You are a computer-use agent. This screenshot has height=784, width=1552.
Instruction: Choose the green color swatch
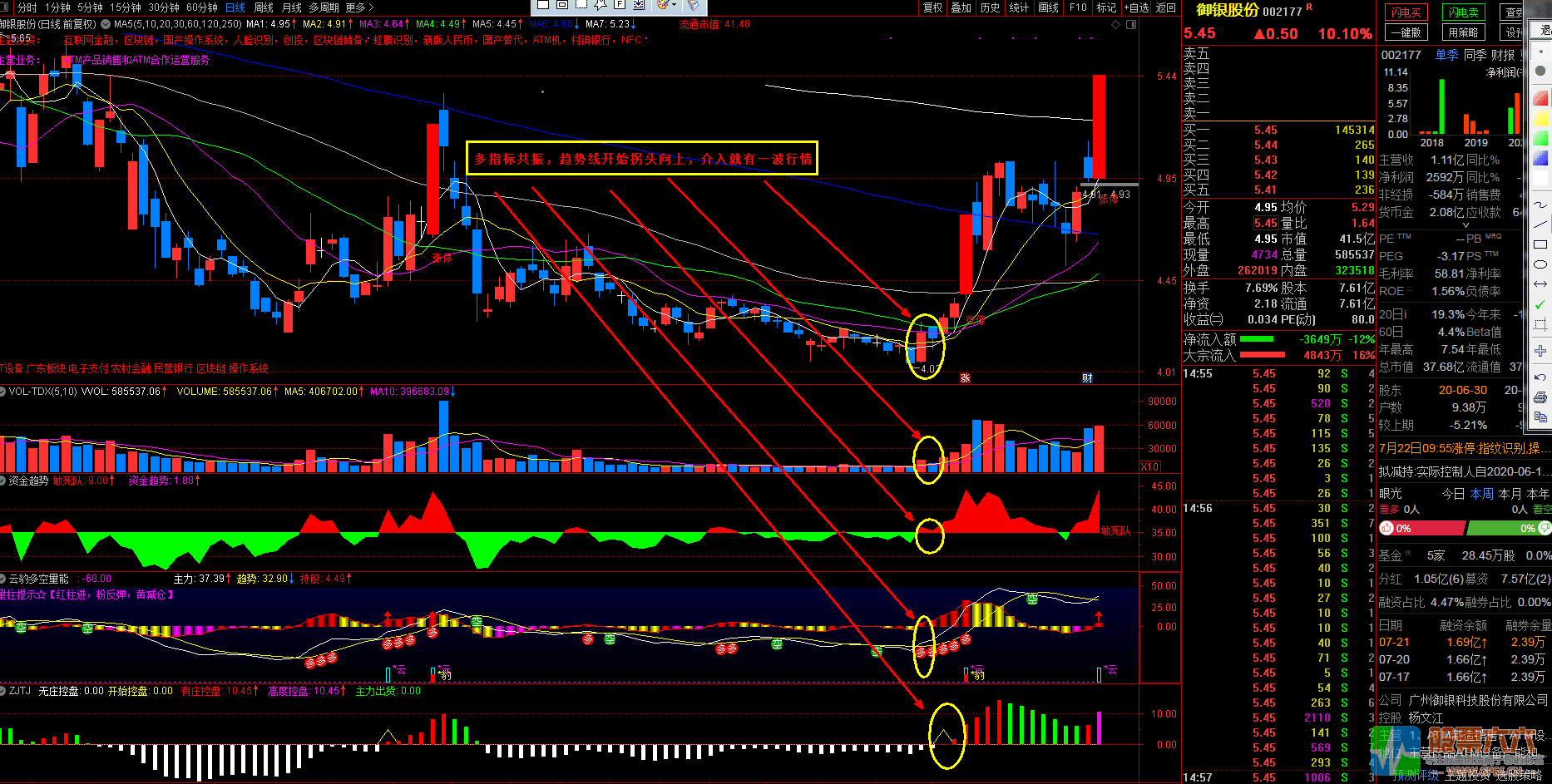click(x=1540, y=138)
